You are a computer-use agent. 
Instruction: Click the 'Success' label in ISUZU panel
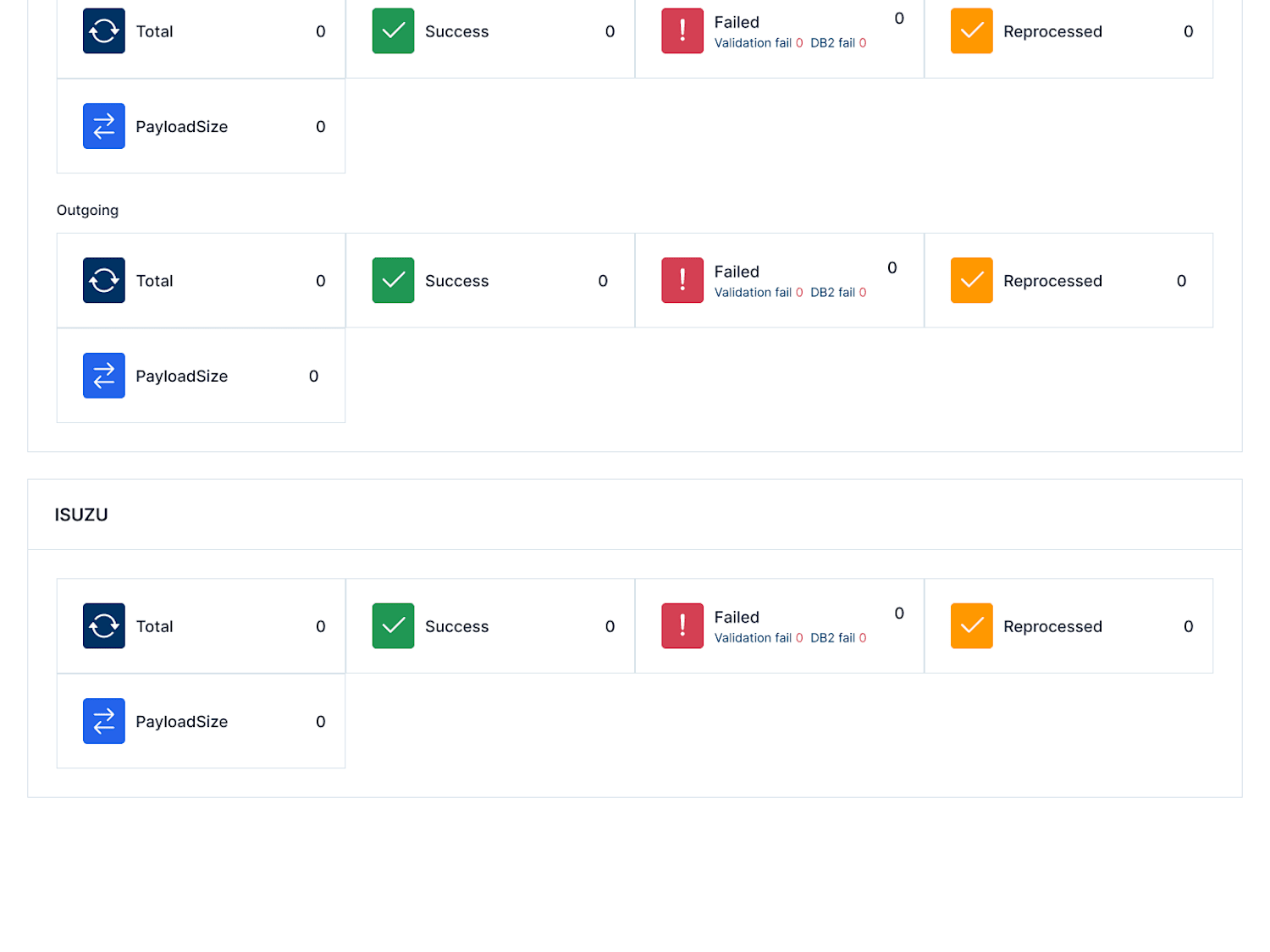pyautogui.click(x=456, y=626)
